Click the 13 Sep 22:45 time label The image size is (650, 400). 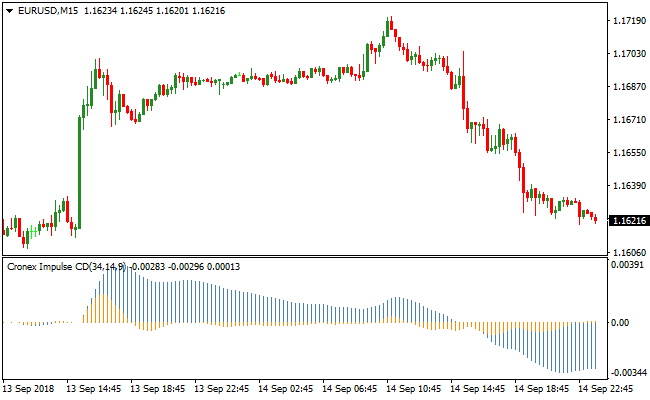pos(222,389)
